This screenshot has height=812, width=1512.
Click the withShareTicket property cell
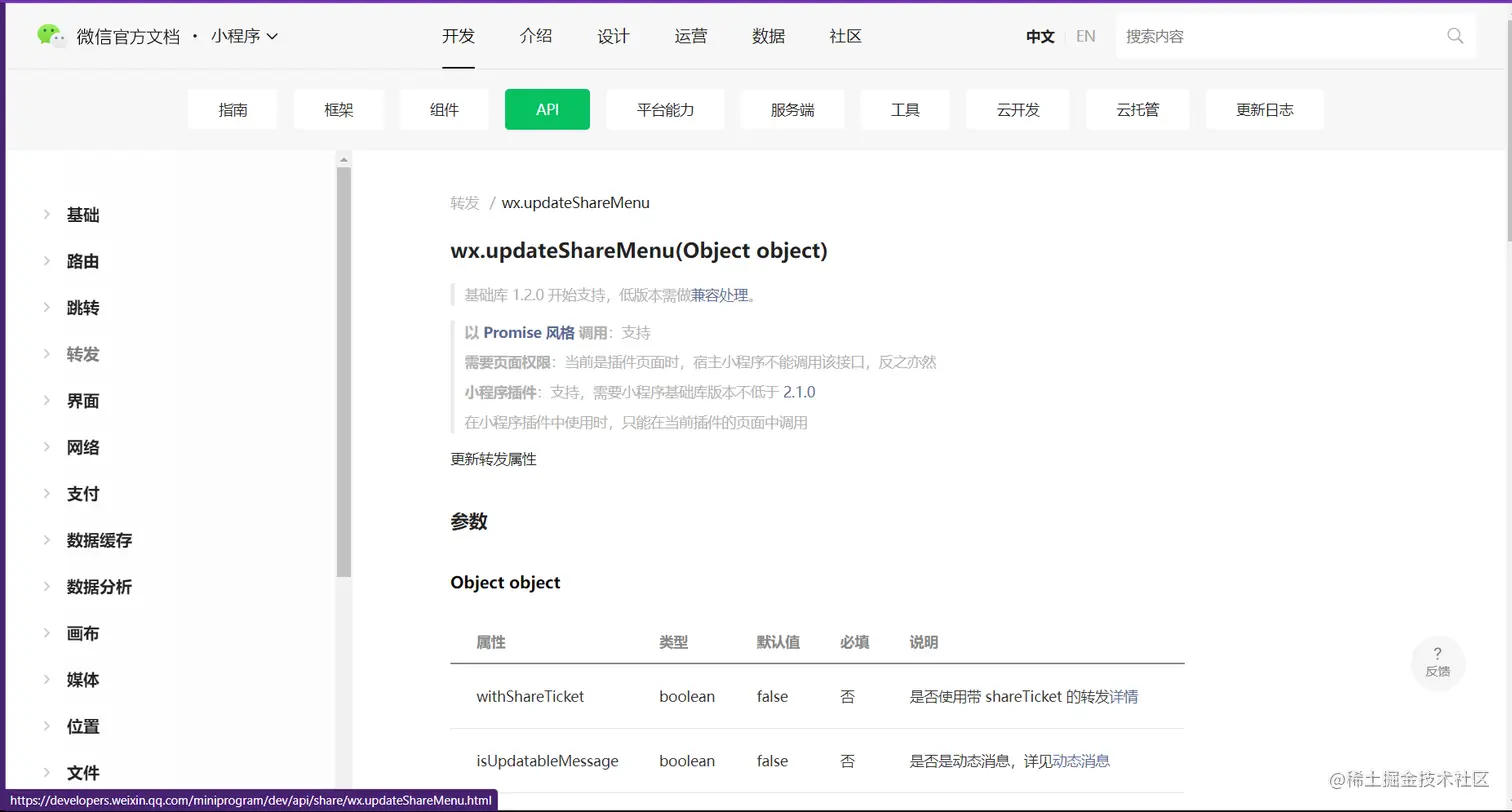pos(530,696)
